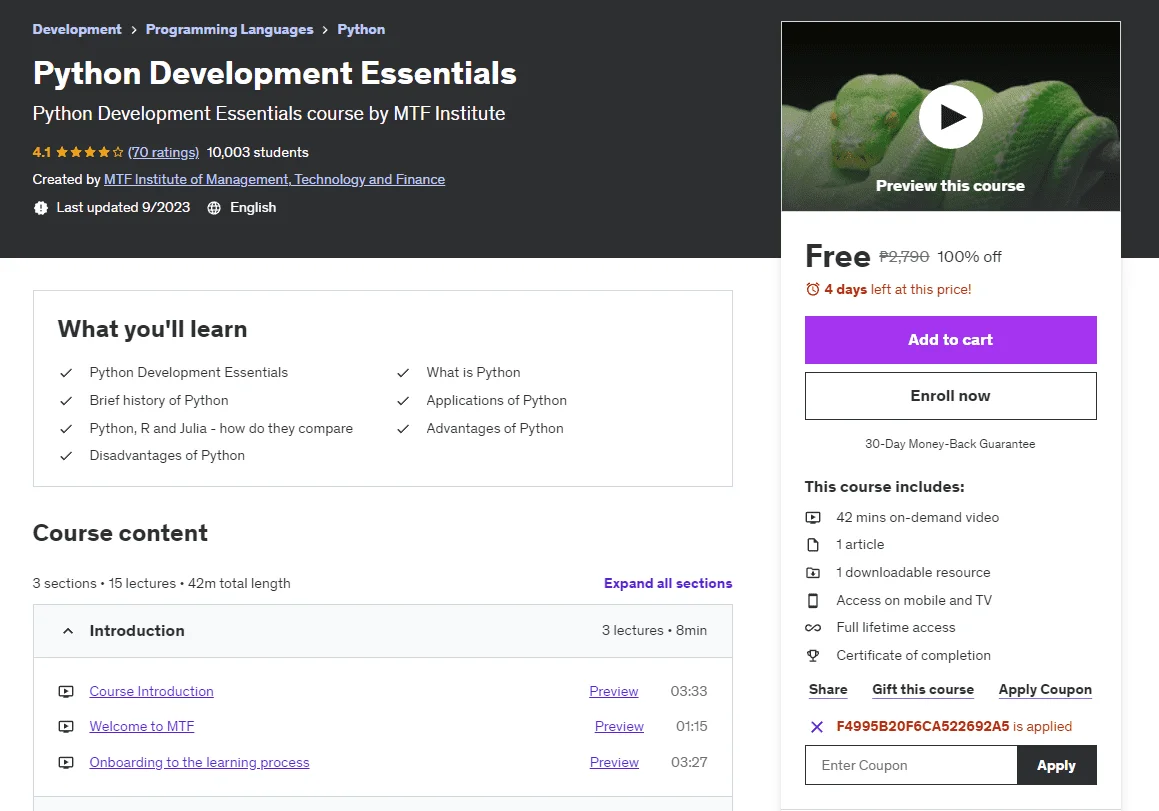Open the Programming Languages breadcrumb
1159x811 pixels.
click(229, 30)
